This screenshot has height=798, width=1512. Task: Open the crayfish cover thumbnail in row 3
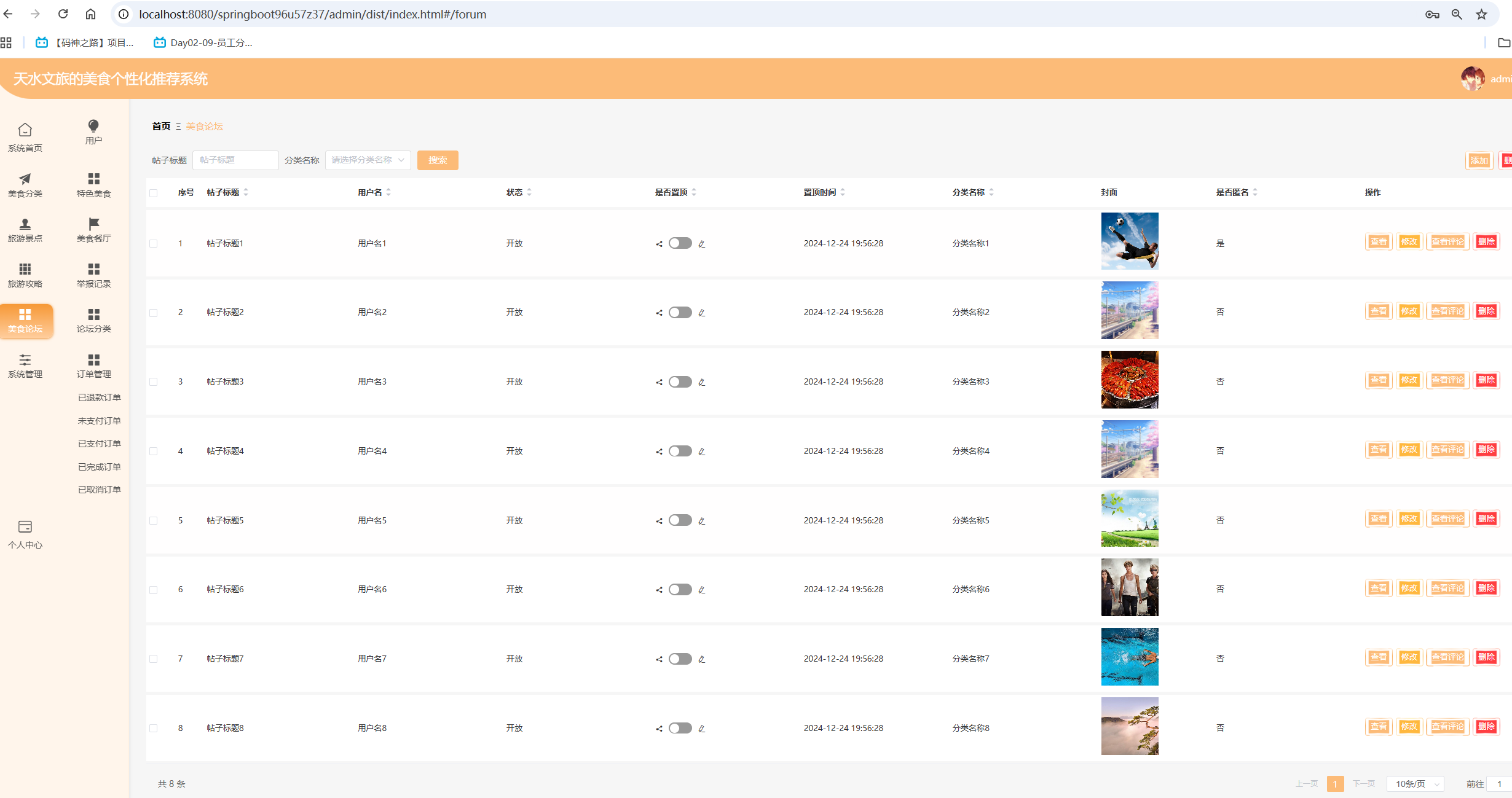[x=1130, y=380]
